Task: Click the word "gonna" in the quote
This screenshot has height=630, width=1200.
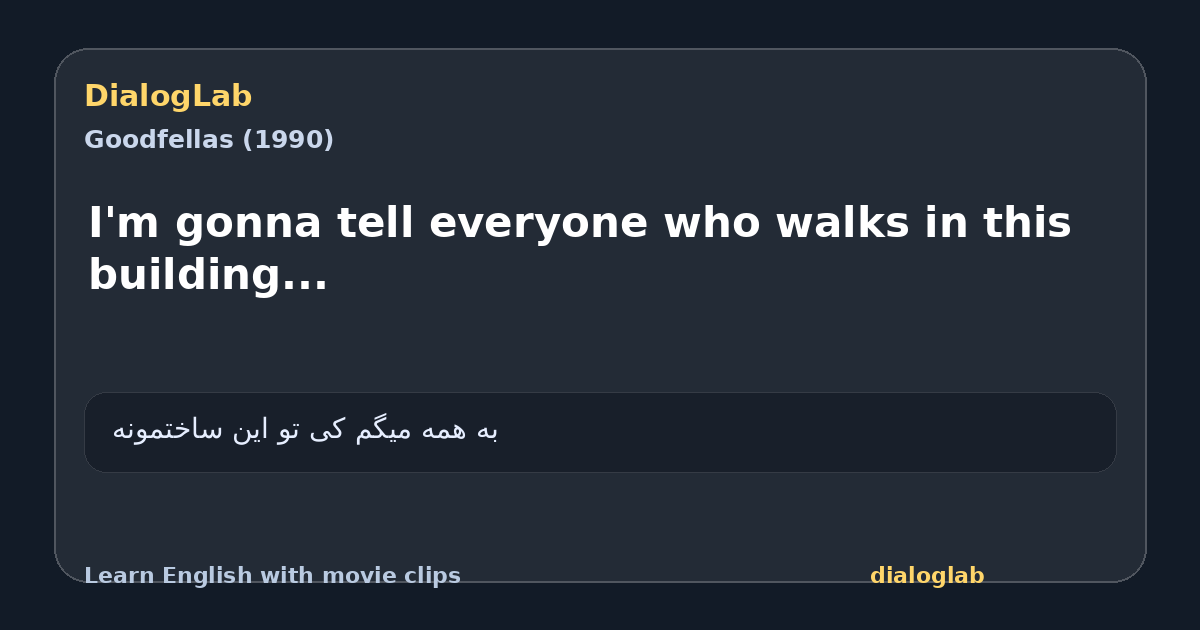Action: point(248,223)
